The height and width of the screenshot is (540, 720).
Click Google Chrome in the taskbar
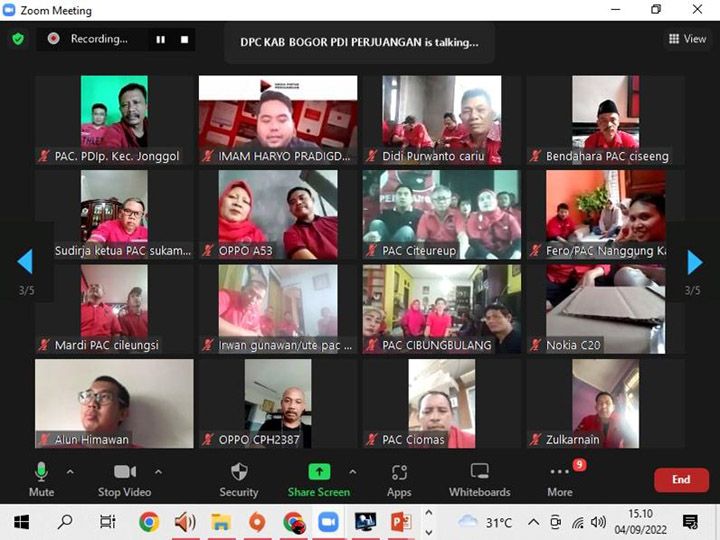(x=148, y=521)
